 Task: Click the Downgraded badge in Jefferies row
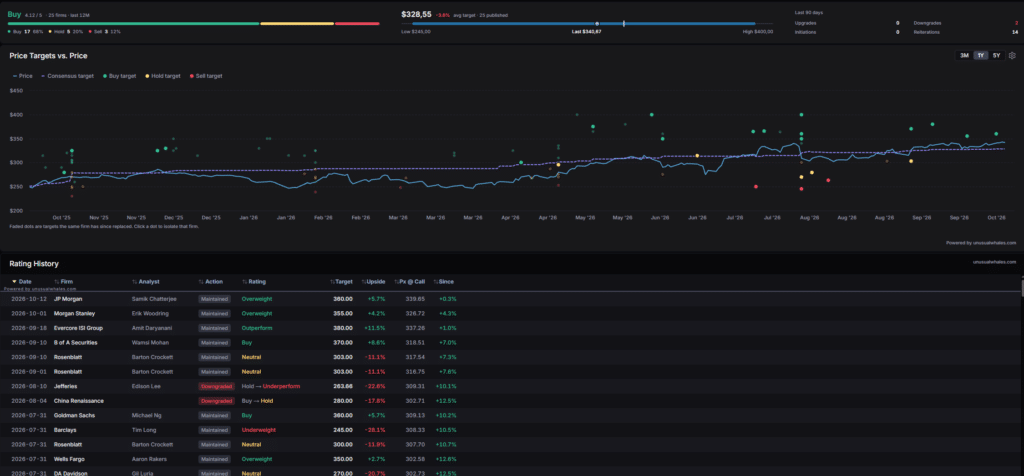216,387
